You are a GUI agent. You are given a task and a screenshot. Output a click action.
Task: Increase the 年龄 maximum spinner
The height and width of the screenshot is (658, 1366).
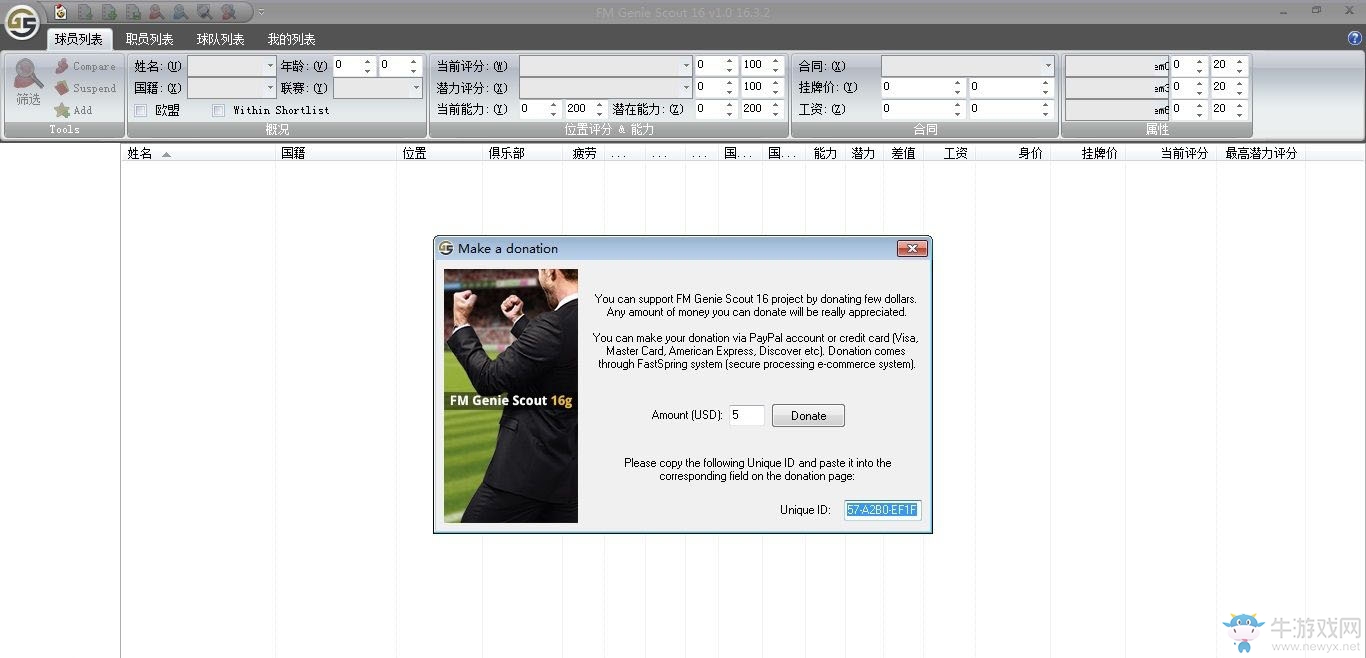point(413,61)
